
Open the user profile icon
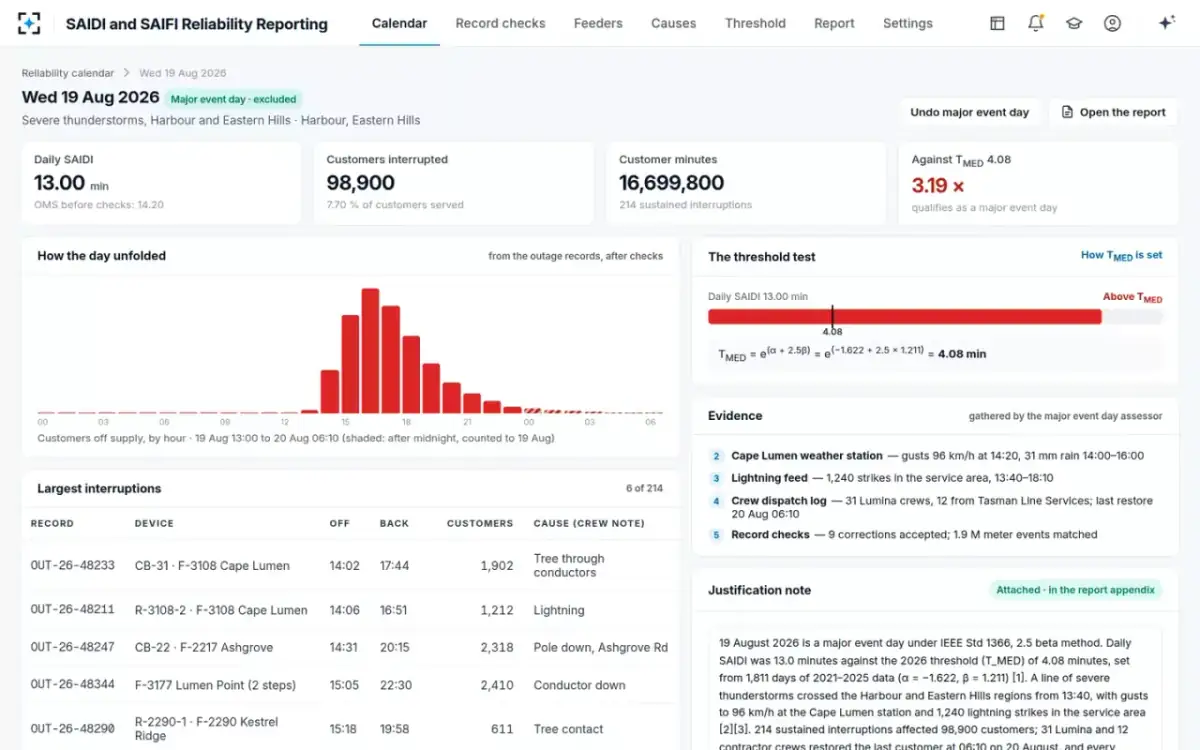click(1112, 23)
